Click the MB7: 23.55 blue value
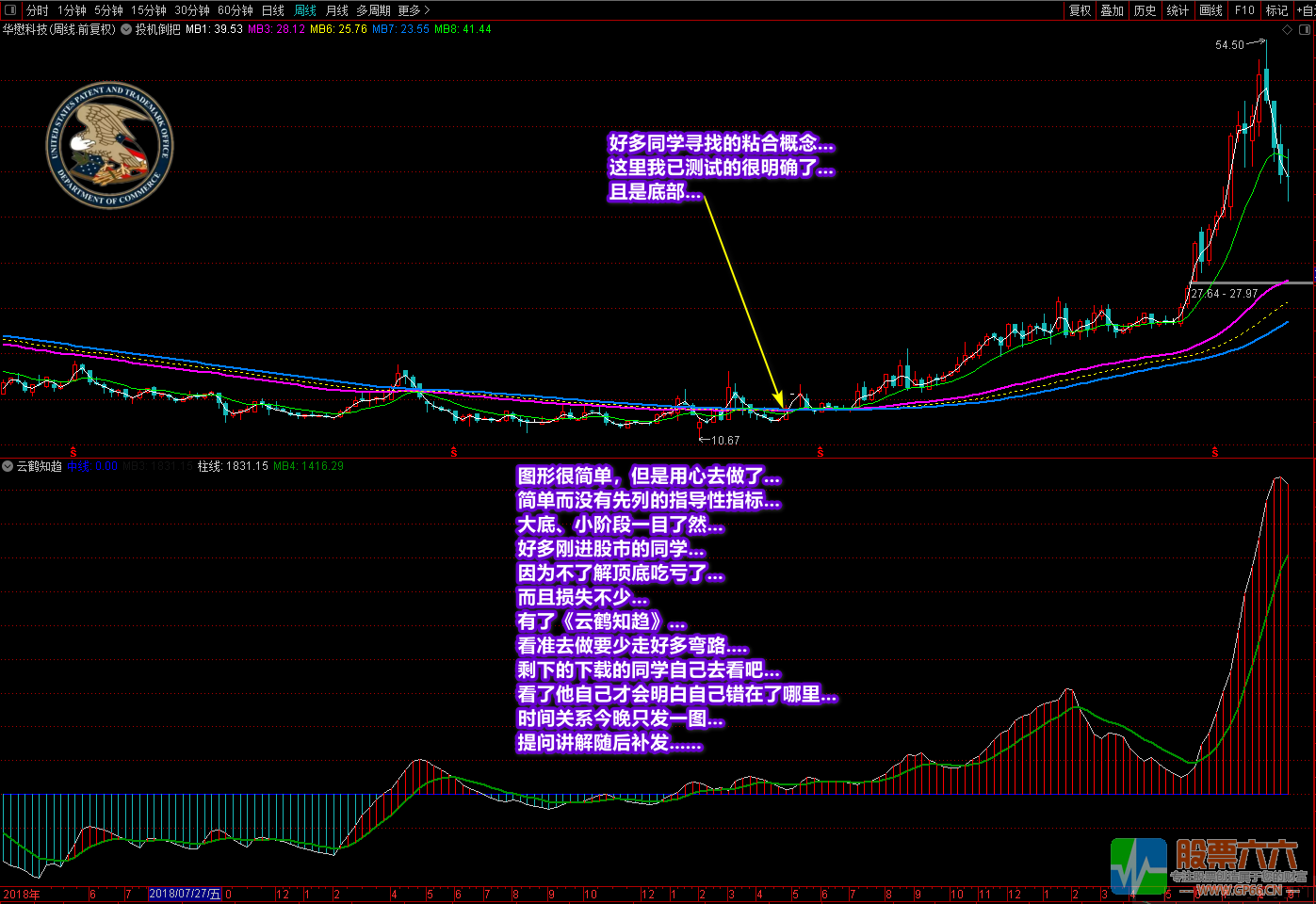 pyautogui.click(x=400, y=29)
